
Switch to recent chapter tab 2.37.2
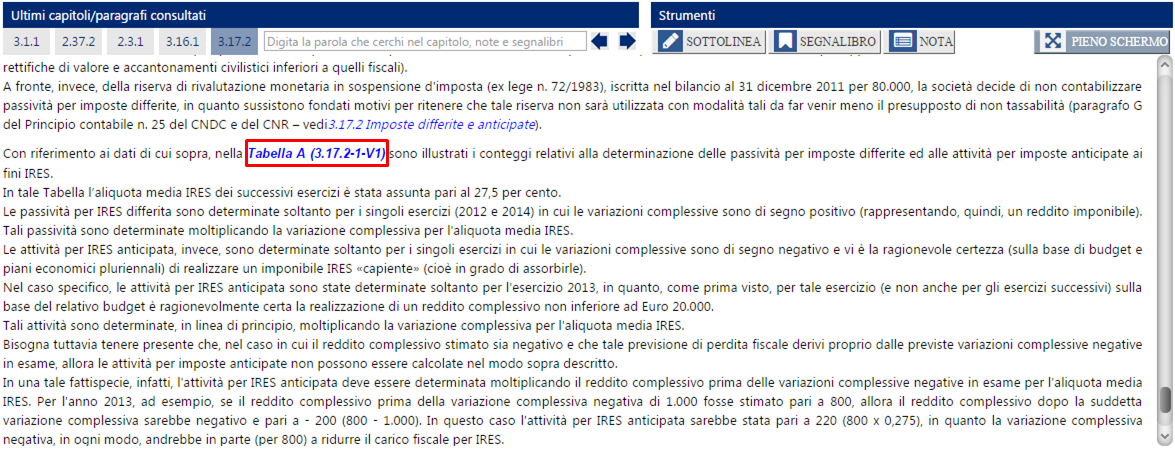pyautogui.click(x=77, y=41)
